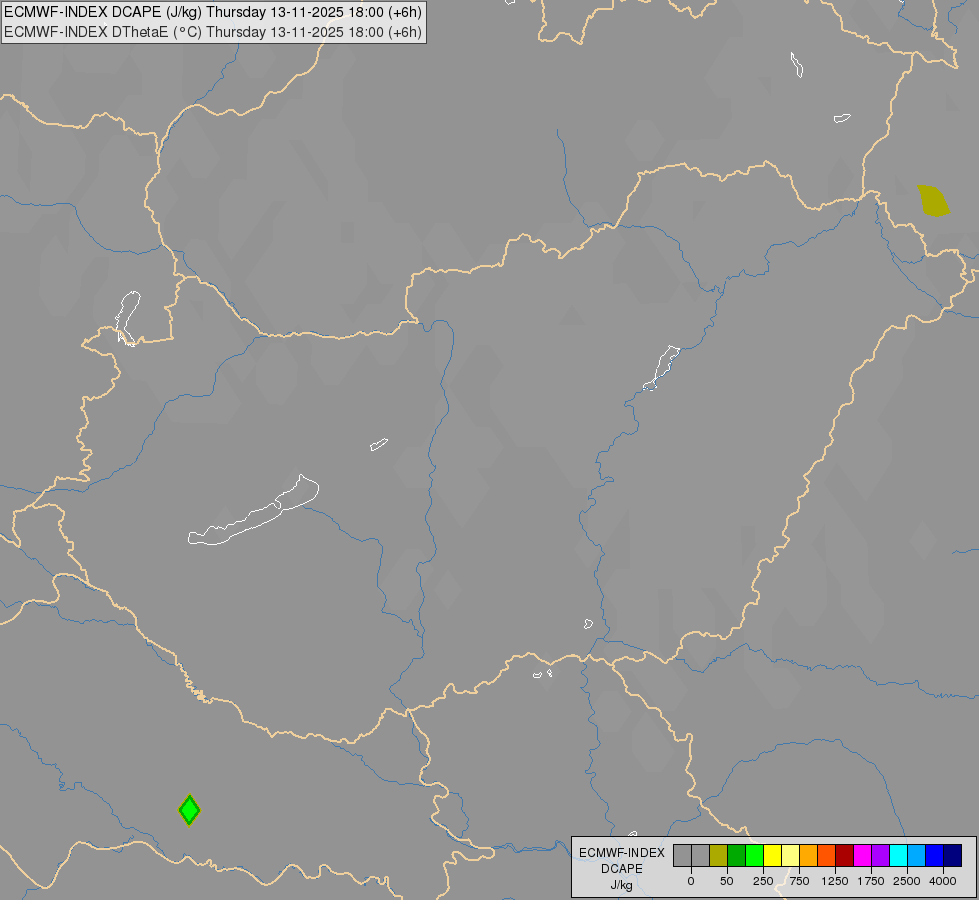Viewport: 979px width, 900px height.
Task: Click legend tick label 4000
Action: [943, 881]
